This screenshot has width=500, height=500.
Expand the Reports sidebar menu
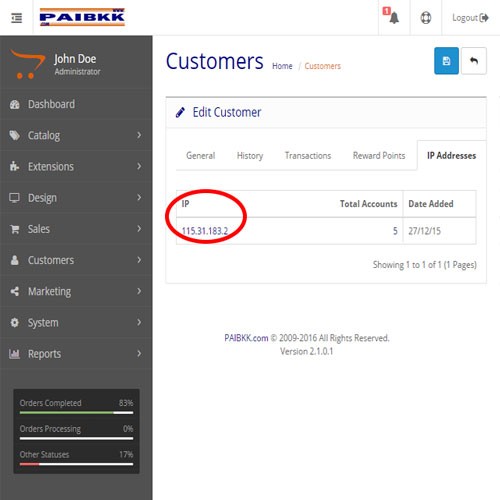(x=76, y=354)
